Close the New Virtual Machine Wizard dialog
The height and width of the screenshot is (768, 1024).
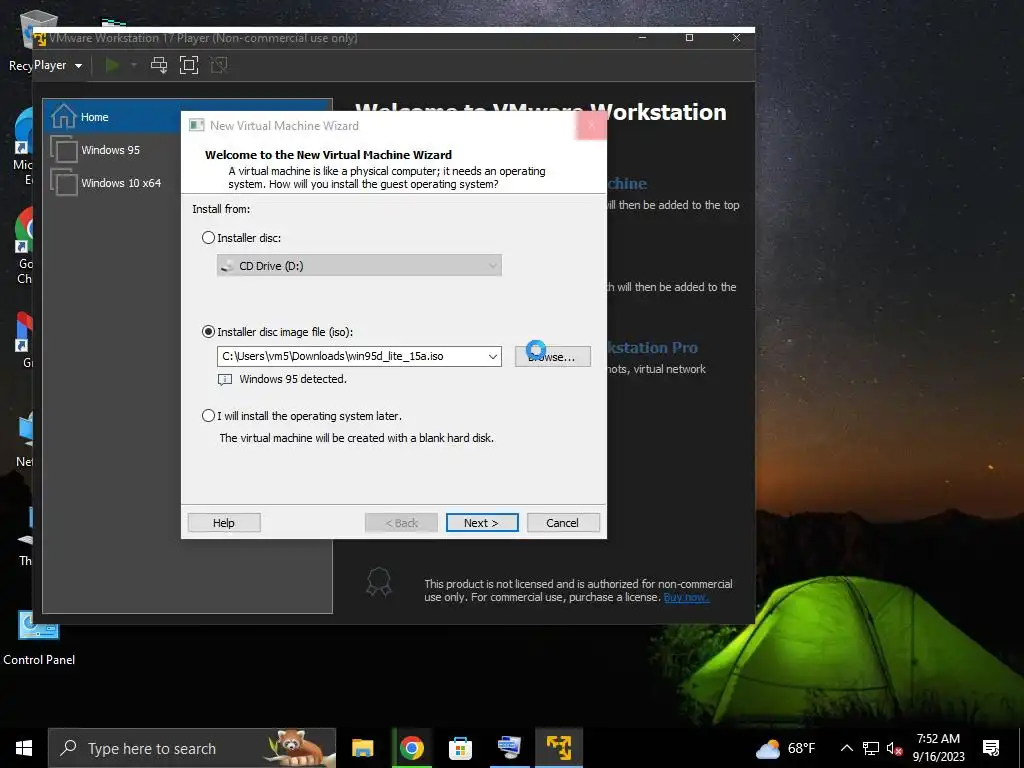click(591, 125)
